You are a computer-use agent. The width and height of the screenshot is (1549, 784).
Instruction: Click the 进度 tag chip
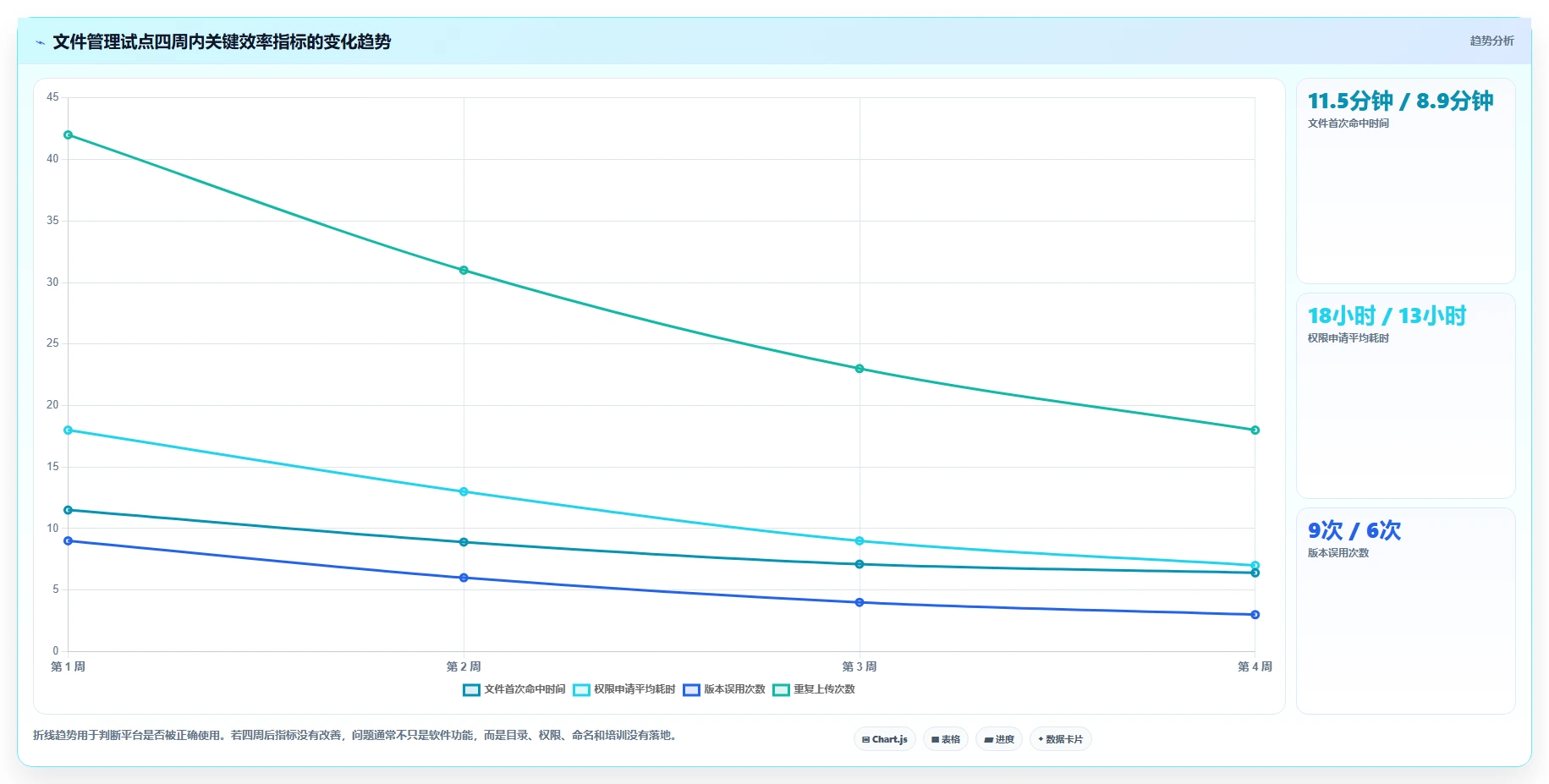(999, 739)
